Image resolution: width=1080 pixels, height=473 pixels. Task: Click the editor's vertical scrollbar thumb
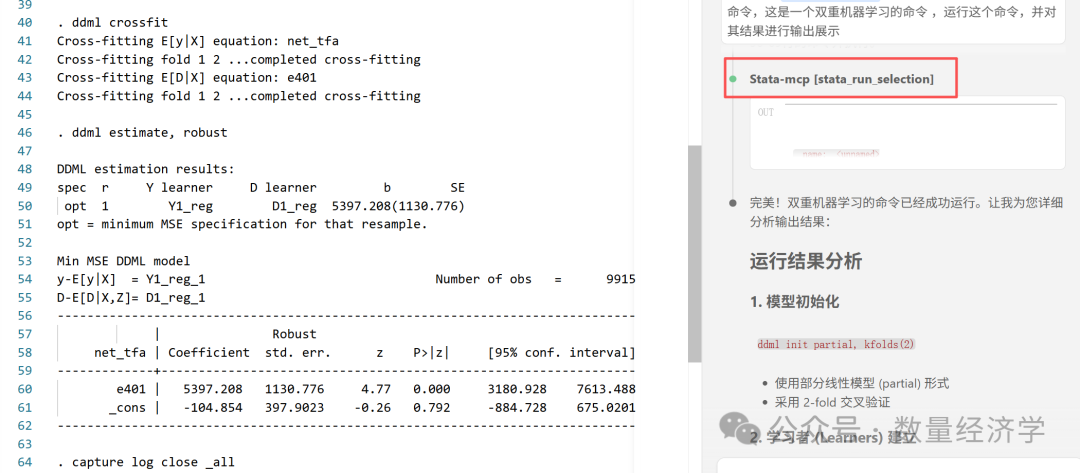tap(694, 253)
